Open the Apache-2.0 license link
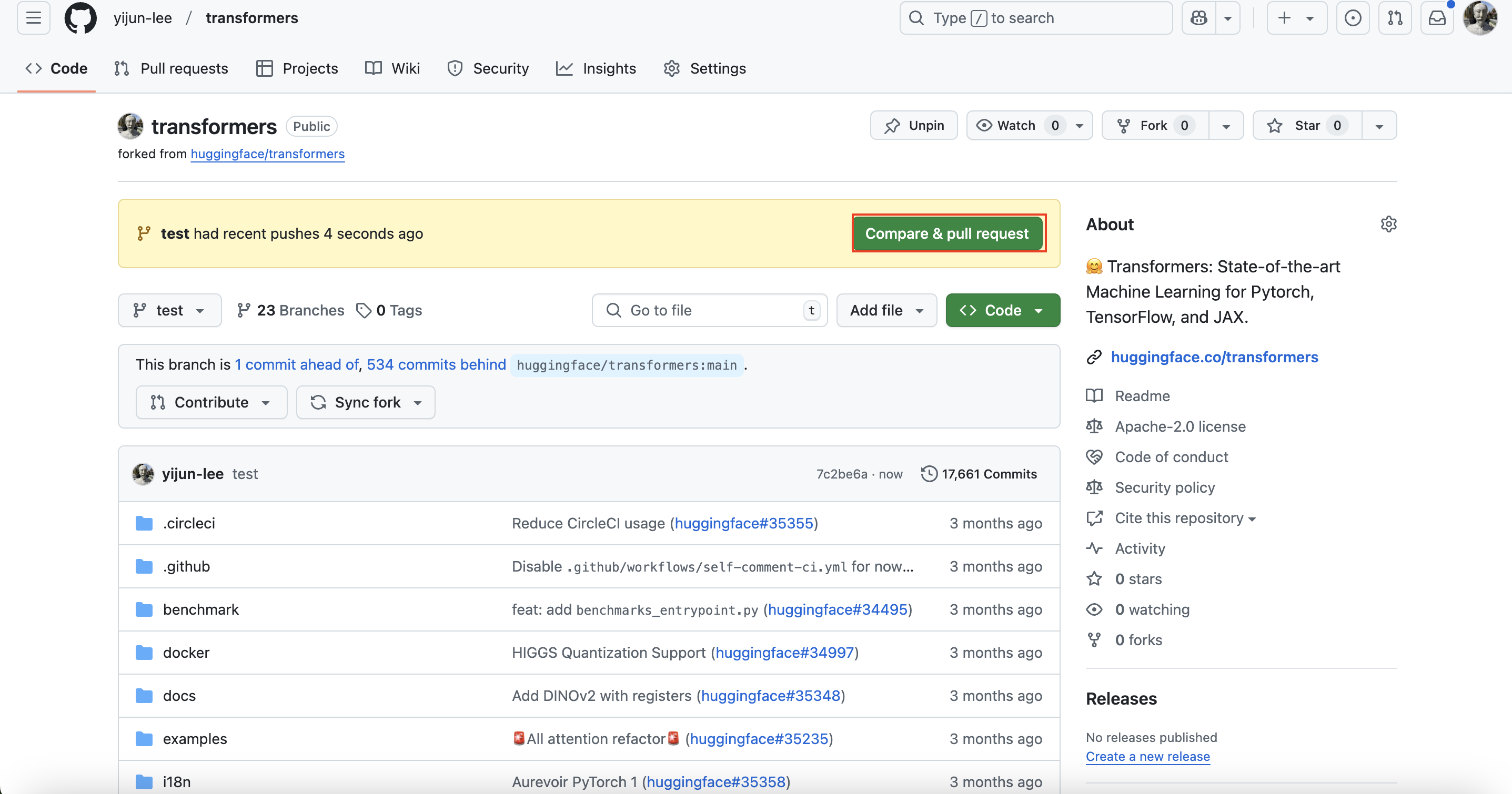Image resolution: width=1512 pixels, height=794 pixels. coord(1180,426)
